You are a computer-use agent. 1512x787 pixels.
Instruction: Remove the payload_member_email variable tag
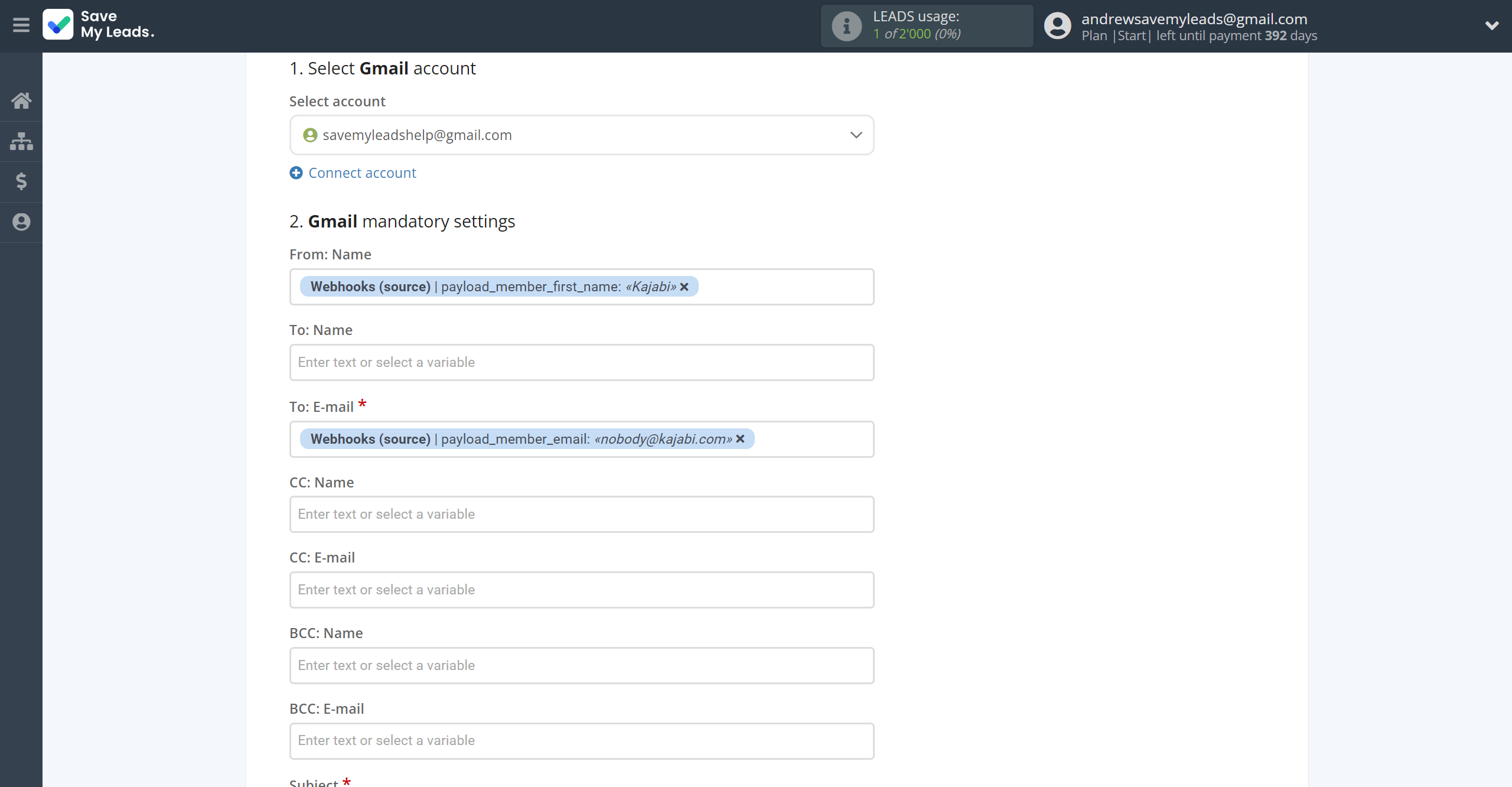tap(740, 439)
